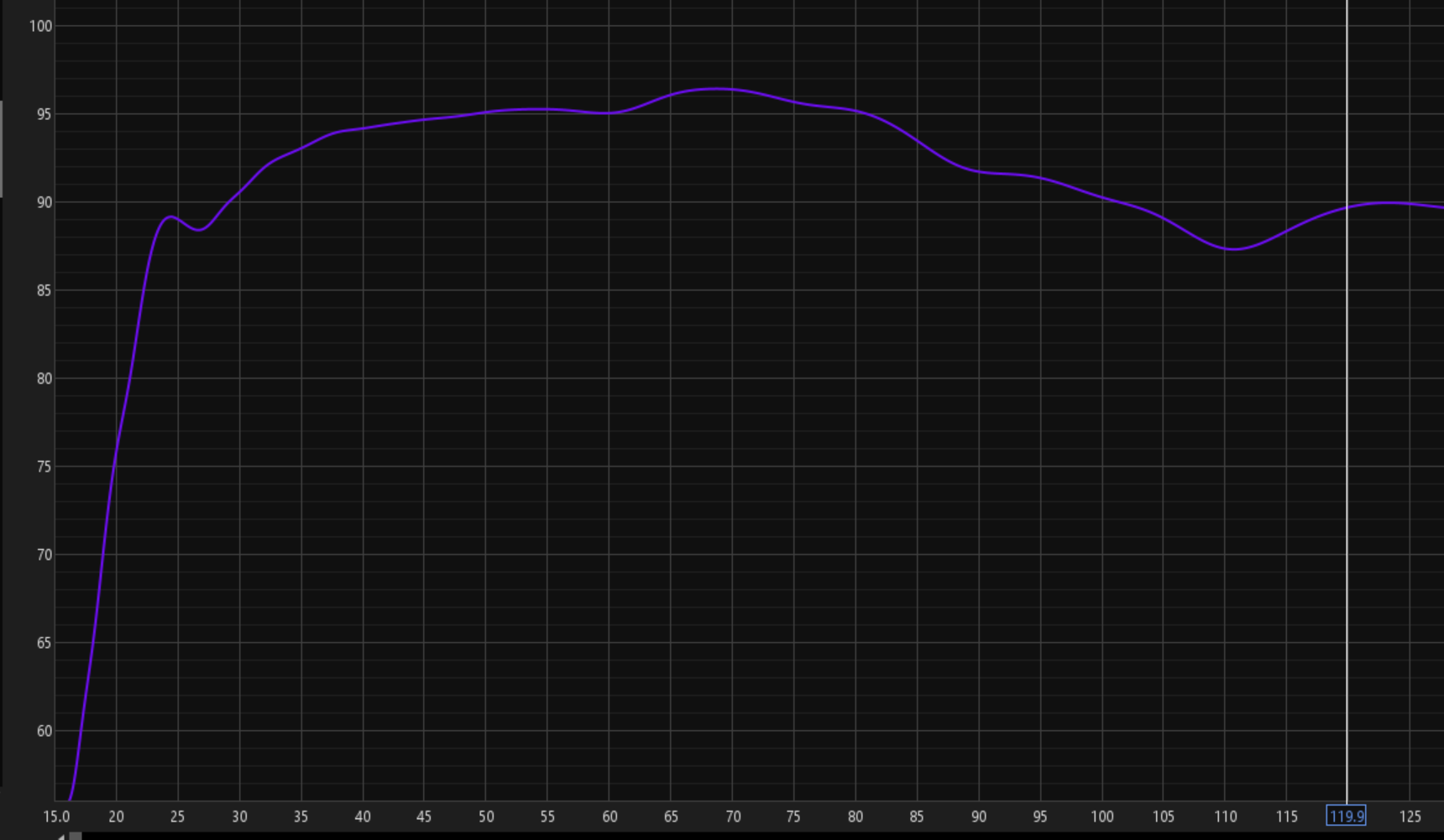
Task: Click the 80 label on the frequency axis
Action: tap(855, 817)
